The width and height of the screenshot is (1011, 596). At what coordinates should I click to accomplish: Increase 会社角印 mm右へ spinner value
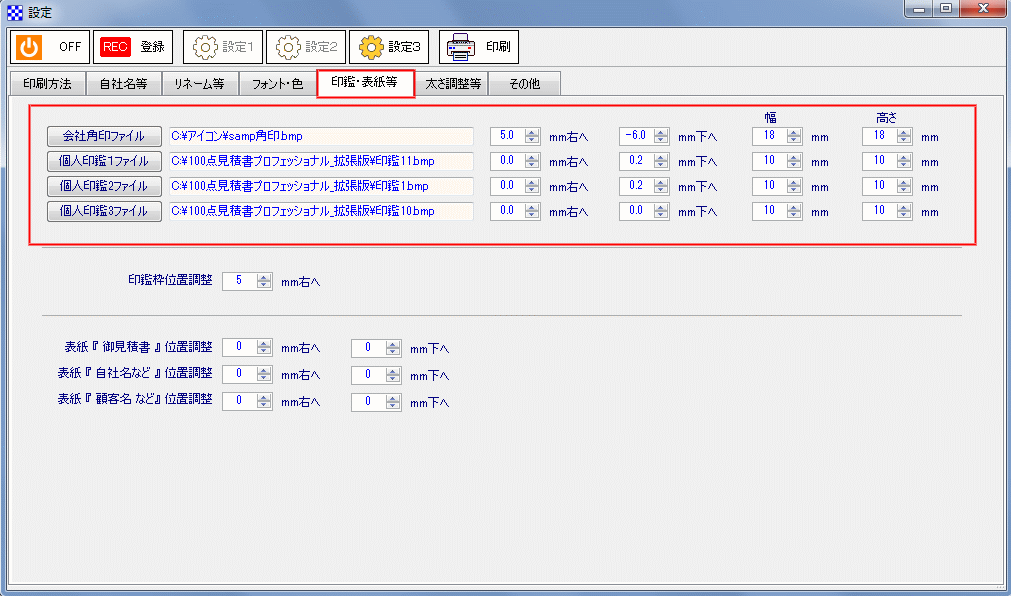point(532,132)
